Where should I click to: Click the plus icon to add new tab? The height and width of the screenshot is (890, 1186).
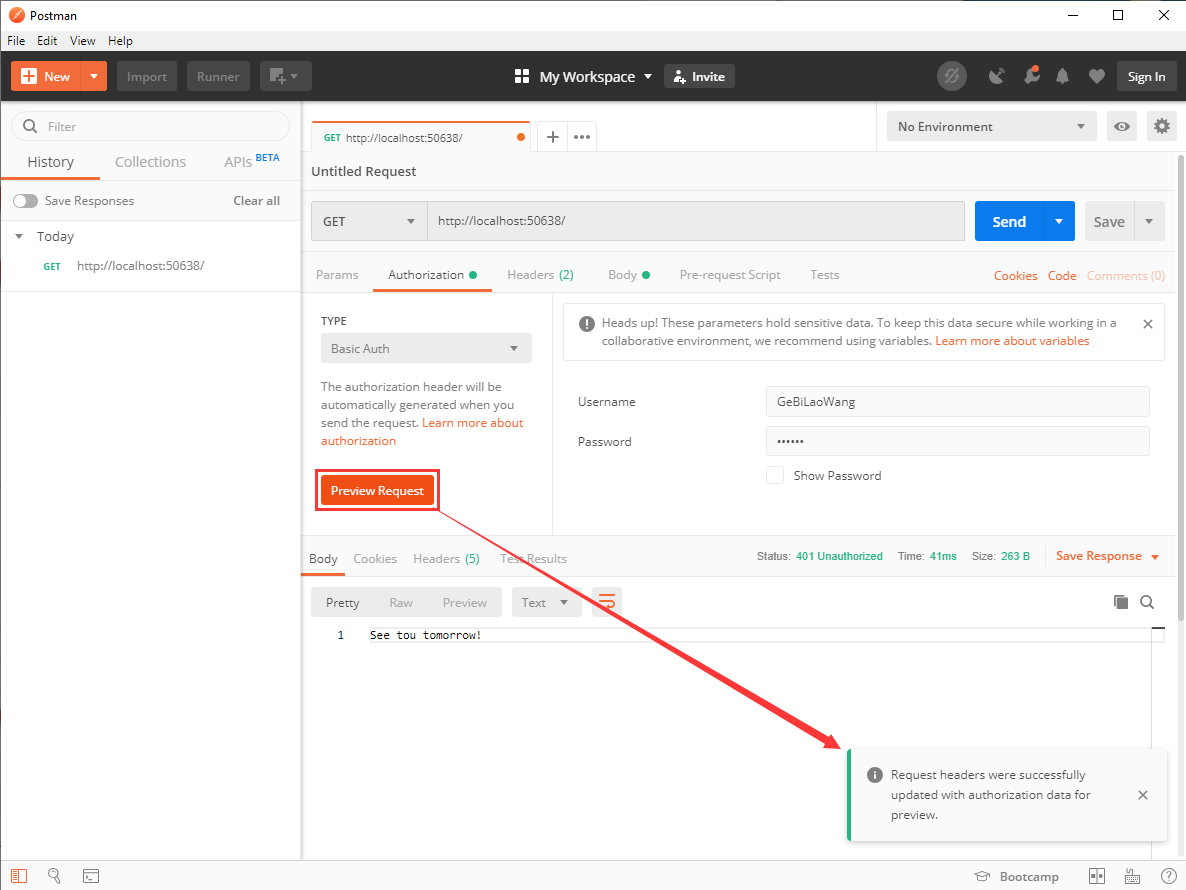[x=552, y=137]
